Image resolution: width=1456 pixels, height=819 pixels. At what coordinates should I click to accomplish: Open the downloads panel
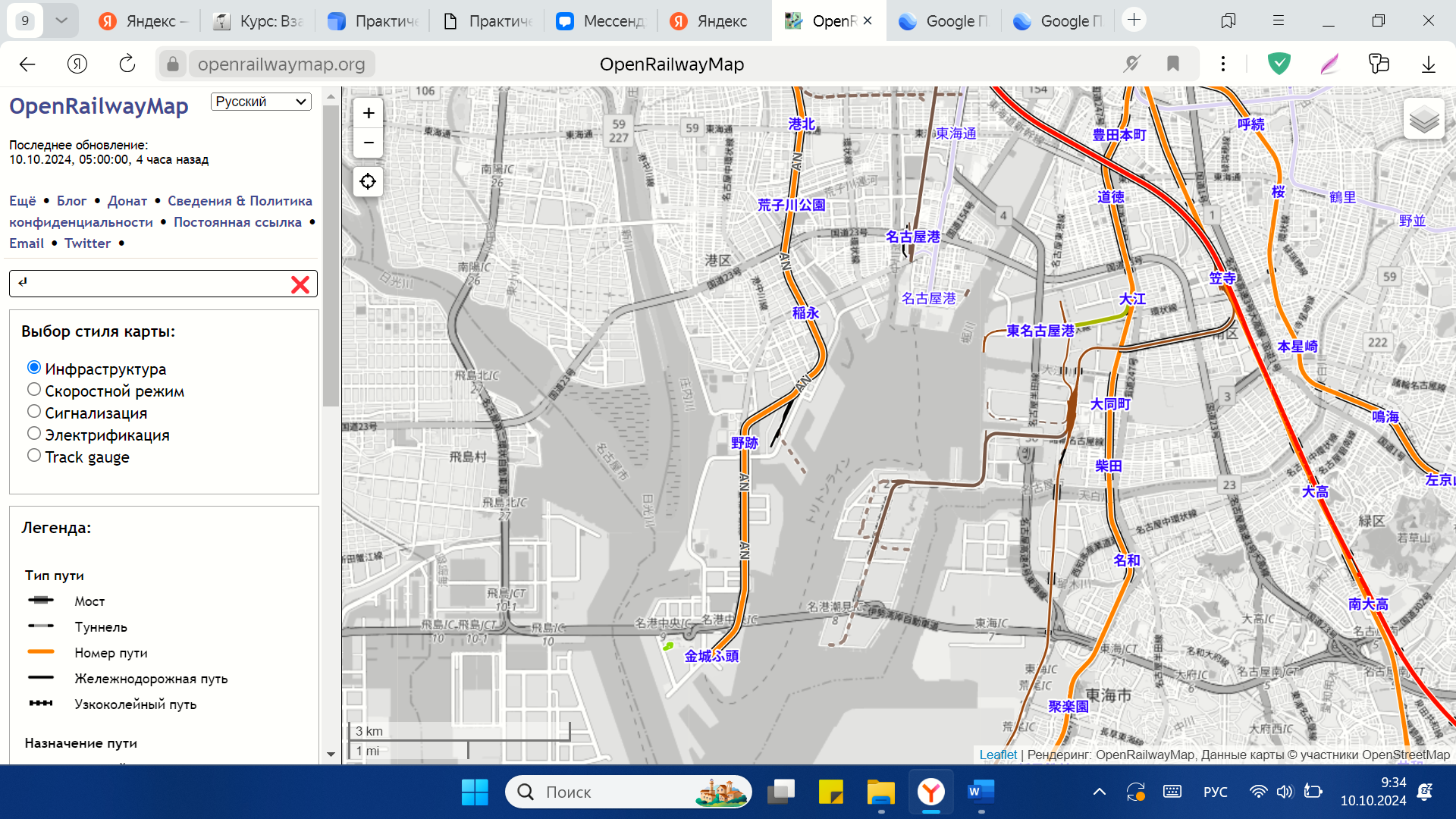(1429, 64)
